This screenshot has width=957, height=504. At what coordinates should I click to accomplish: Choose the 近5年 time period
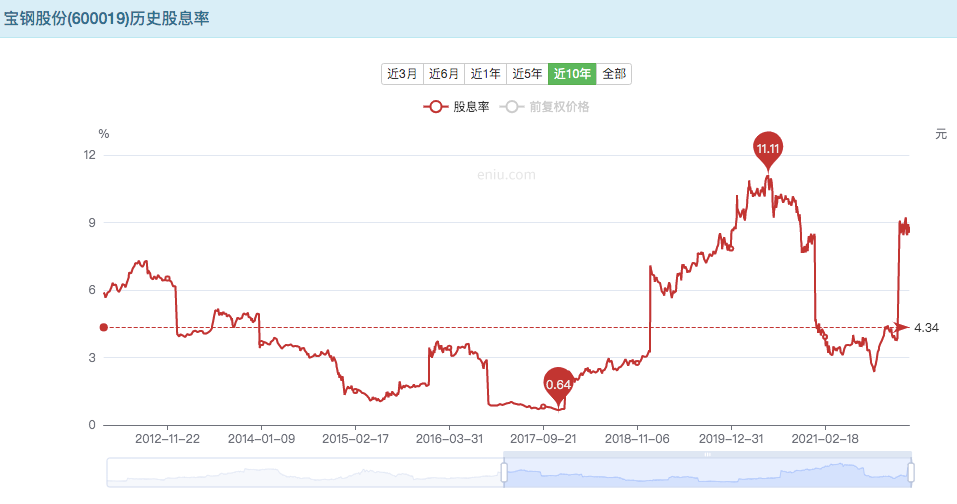point(527,73)
